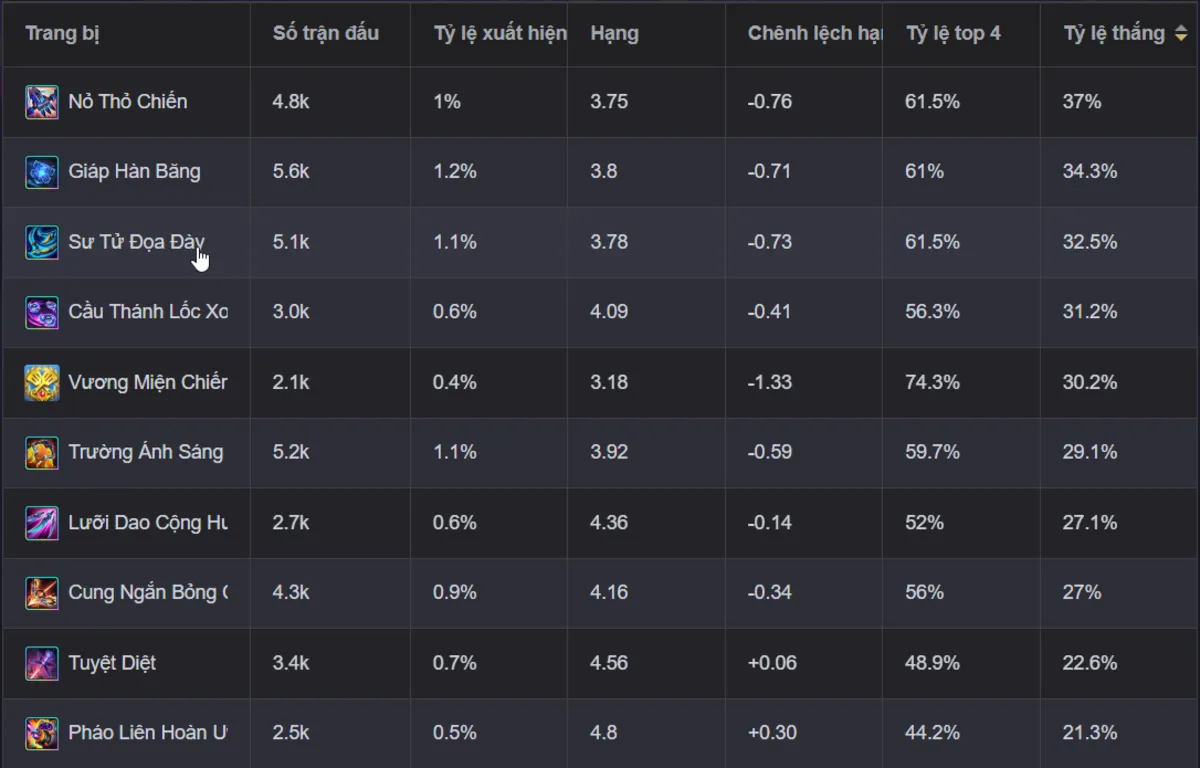Open the Giáp Hàn Băng item name
This screenshot has height=768, width=1200.
134,172
